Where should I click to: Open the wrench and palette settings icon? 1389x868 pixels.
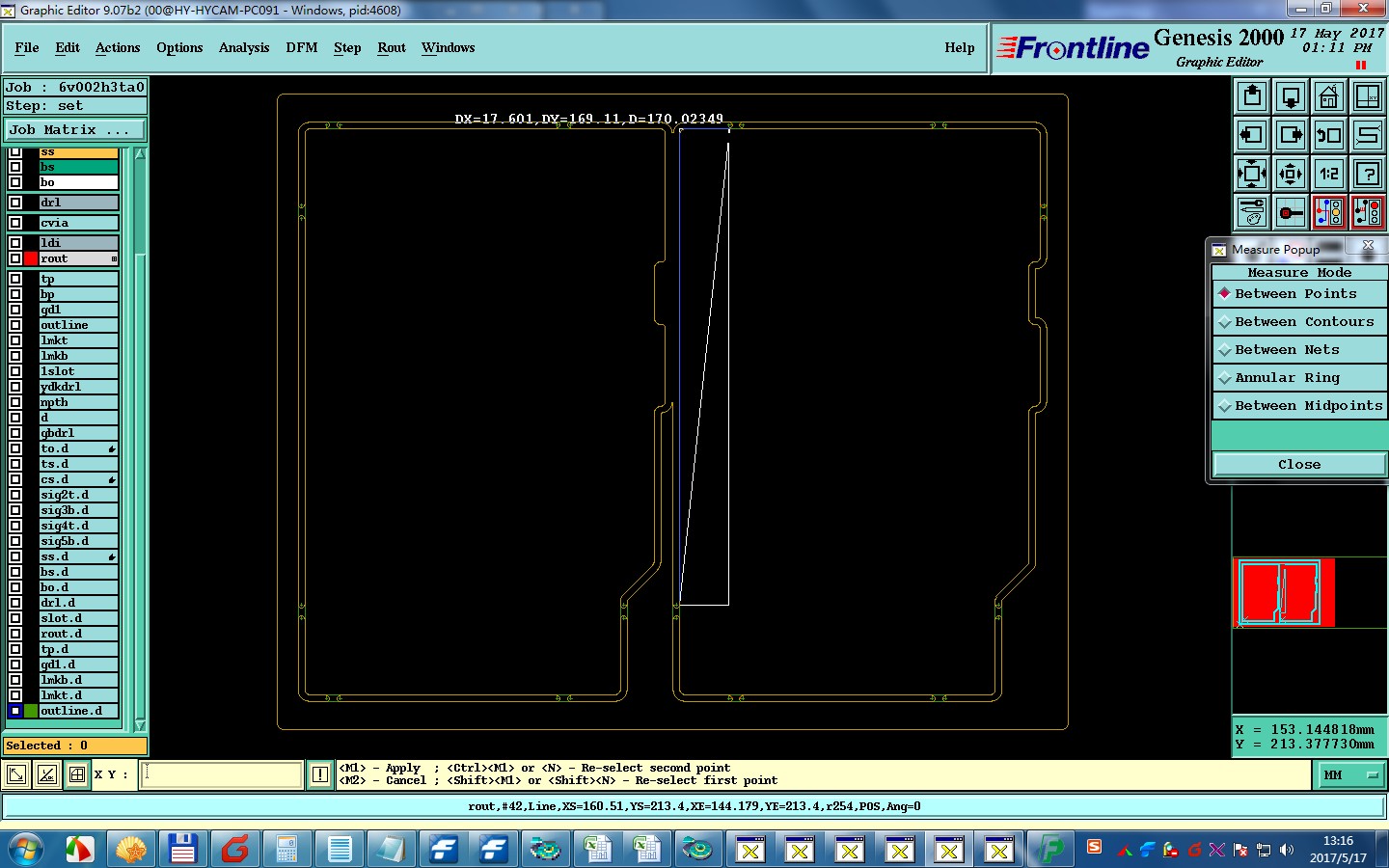pyautogui.click(x=1252, y=212)
